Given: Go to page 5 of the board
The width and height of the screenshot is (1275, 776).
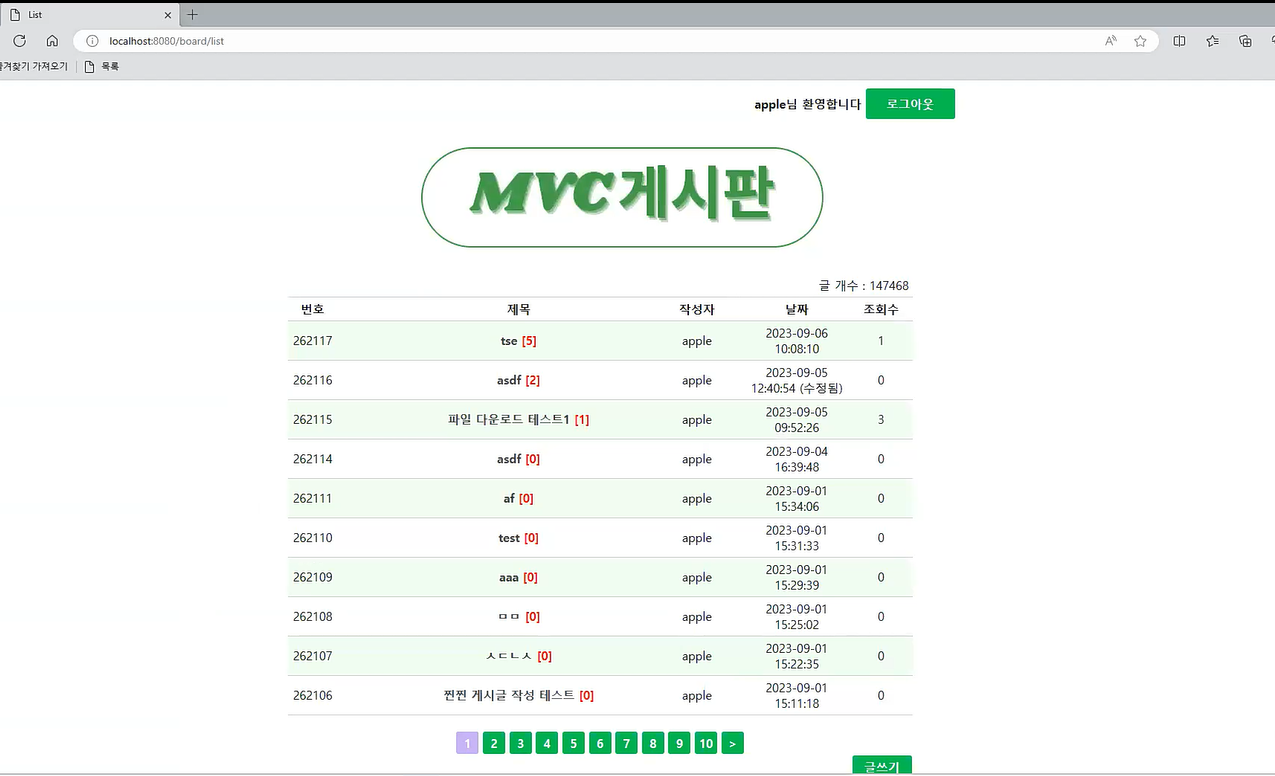Looking at the screenshot, I should pos(573,743).
